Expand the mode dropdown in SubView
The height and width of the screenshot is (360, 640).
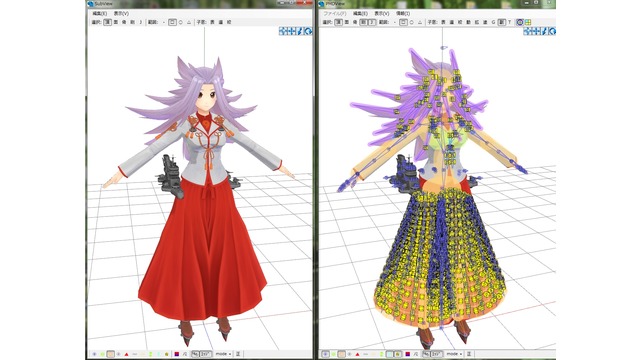(x=223, y=354)
